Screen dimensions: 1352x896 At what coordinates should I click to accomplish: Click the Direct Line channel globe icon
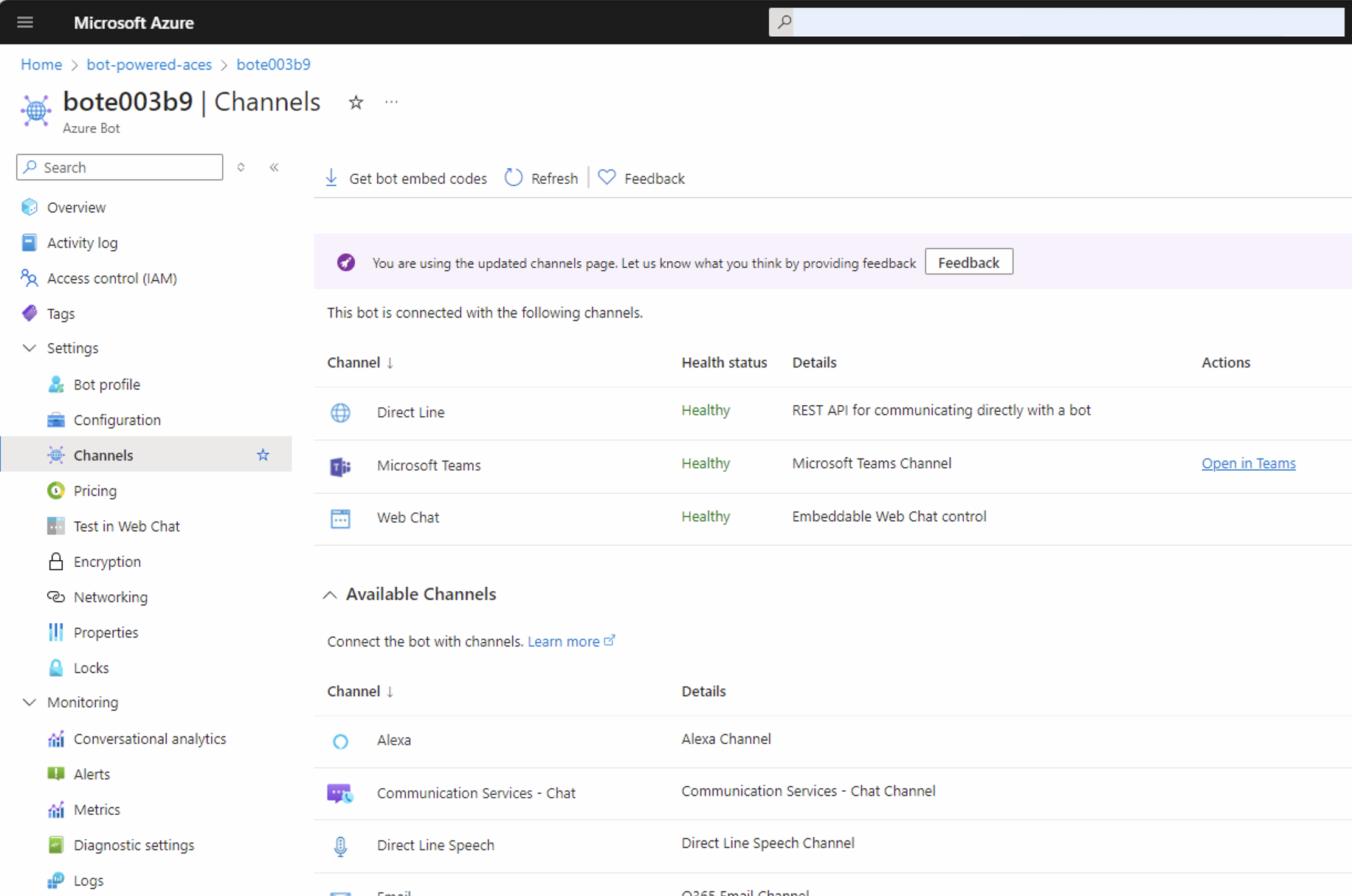click(x=340, y=413)
